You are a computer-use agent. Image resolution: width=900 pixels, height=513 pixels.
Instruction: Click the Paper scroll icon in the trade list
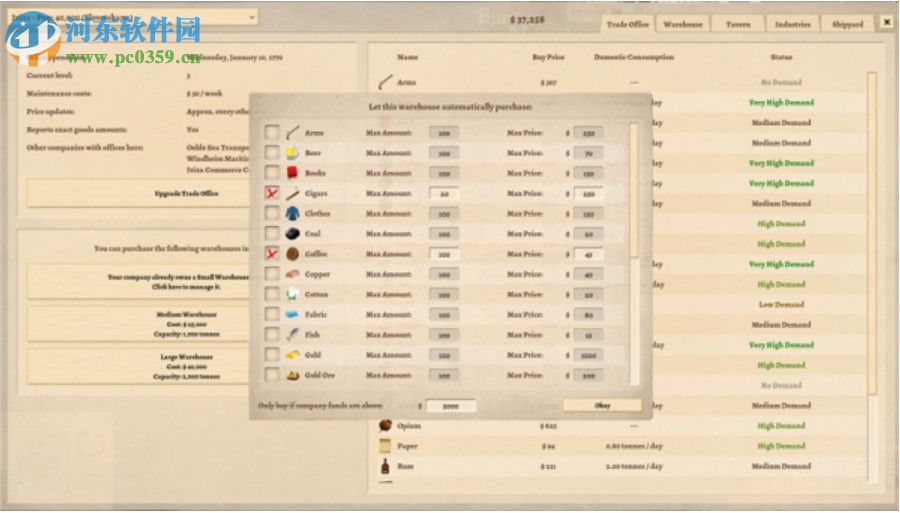click(x=385, y=446)
